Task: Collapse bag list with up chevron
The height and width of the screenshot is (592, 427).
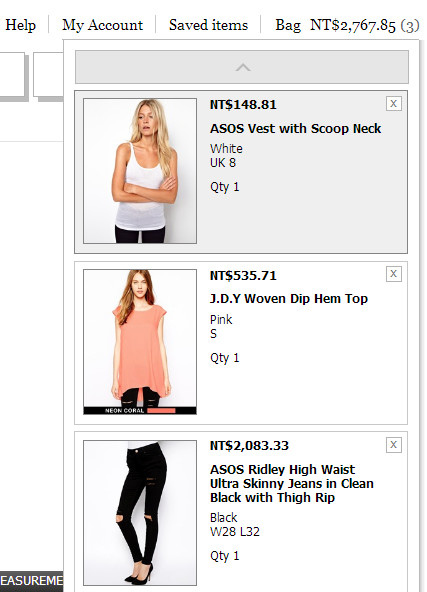Action: pos(242,67)
